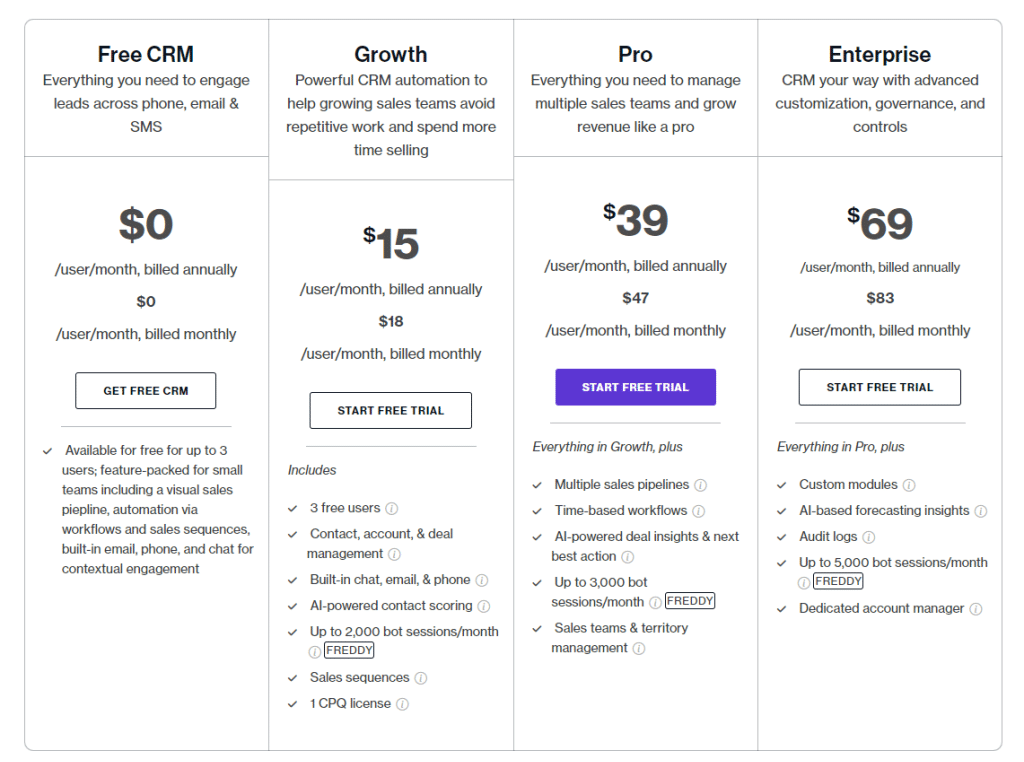Viewport: 1024px width, 762px height.
Task: Open info for AI-based forecasting insights
Action: pos(981,511)
